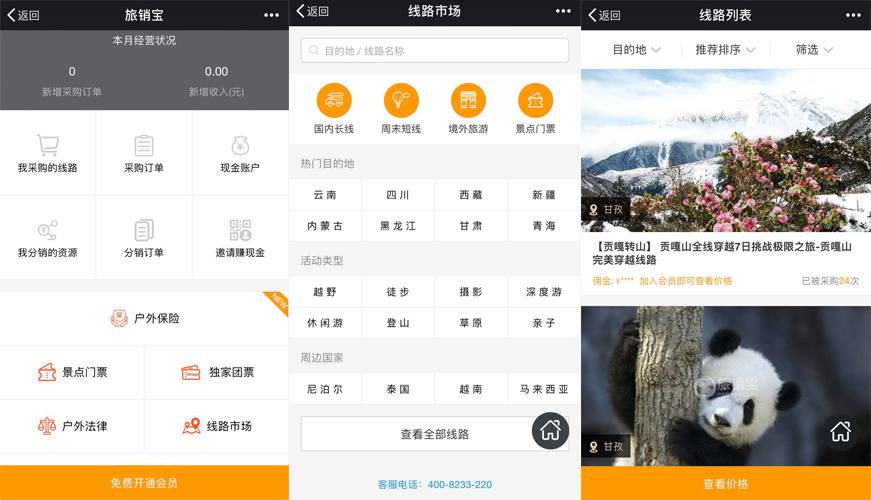The height and width of the screenshot is (500, 871).
Task: Select the 周末短线 balloon icon
Action: click(x=401, y=100)
